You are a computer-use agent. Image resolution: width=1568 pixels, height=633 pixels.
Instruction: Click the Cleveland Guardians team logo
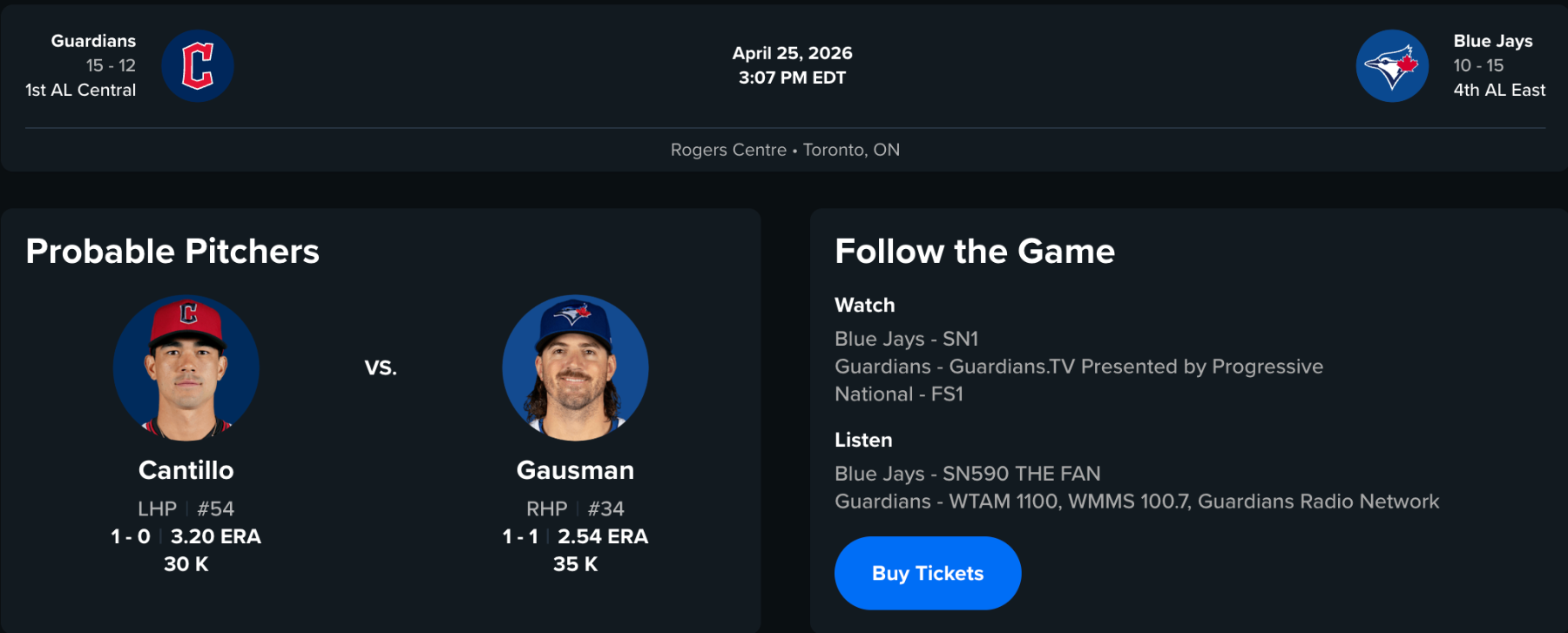click(198, 66)
